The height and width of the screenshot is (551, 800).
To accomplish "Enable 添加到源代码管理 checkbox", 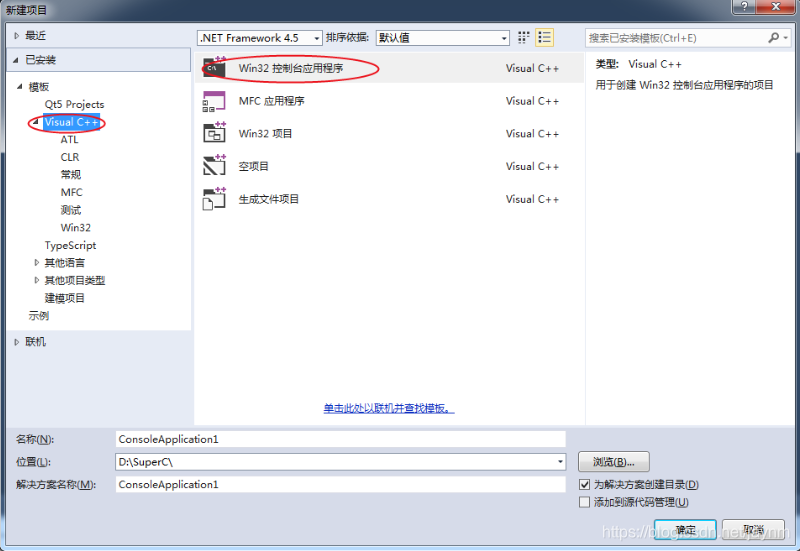I will click(585, 503).
